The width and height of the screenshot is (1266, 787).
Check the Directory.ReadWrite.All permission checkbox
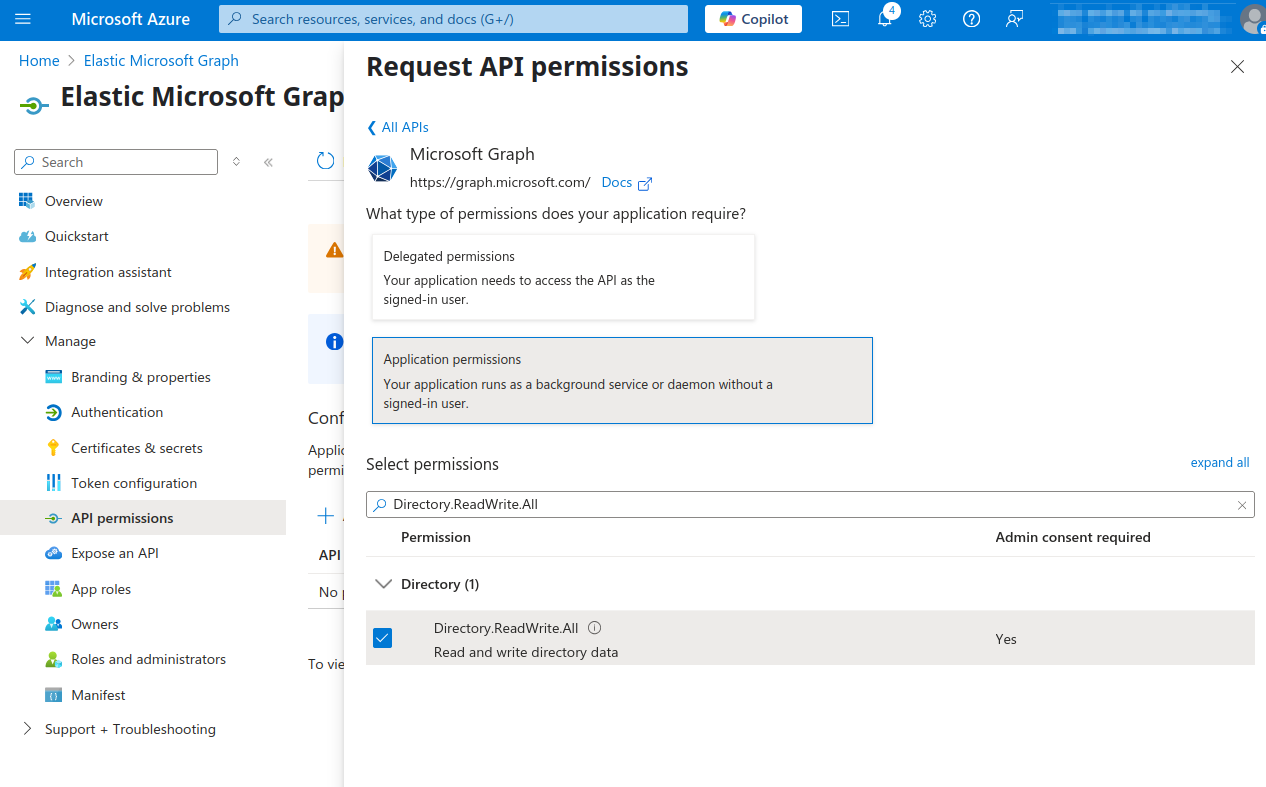pyautogui.click(x=382, y=637)
